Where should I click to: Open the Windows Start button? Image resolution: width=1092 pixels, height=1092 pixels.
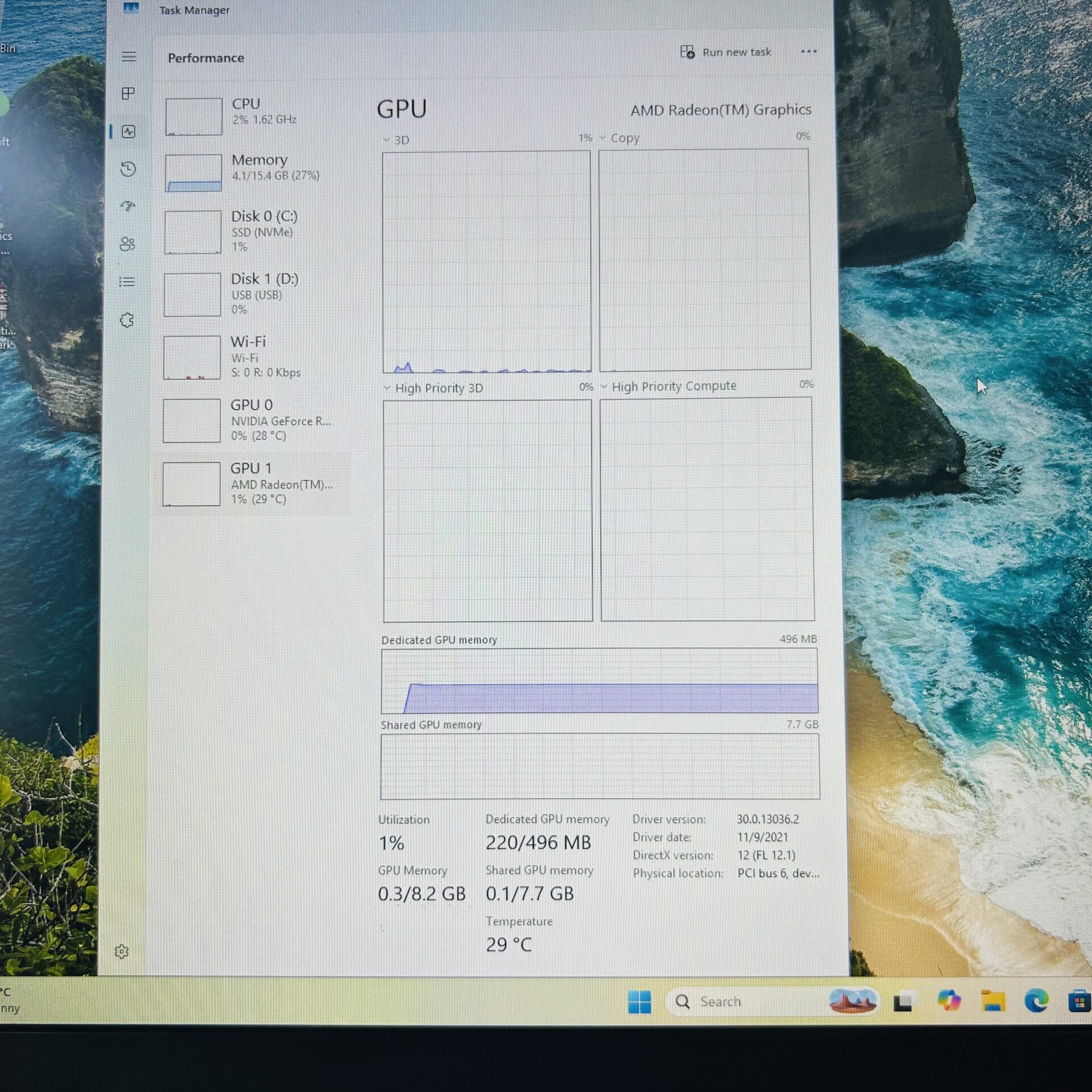pos(639,1002)
